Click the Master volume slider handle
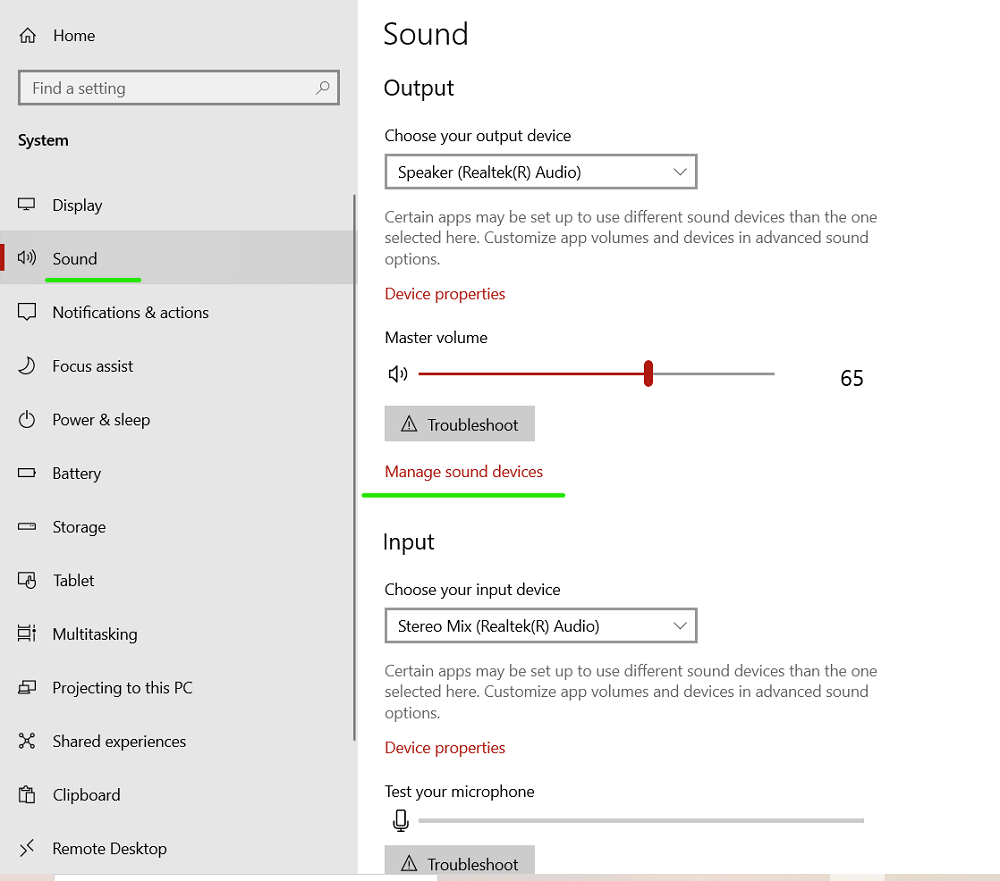The width and height of the screenshot is (1000, 881). (649, 374)
